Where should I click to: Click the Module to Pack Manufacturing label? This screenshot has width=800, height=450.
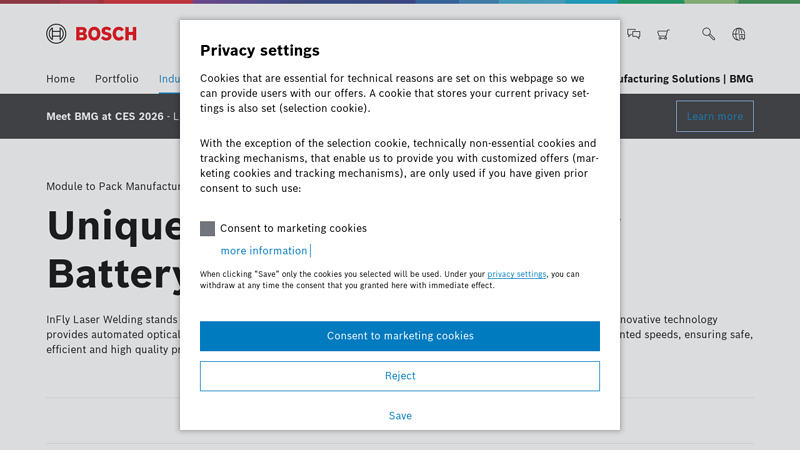click(112, 186)
